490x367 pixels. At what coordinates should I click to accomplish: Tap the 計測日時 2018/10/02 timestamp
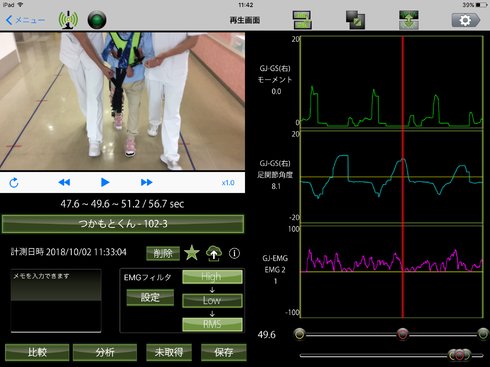pos(68,252)
